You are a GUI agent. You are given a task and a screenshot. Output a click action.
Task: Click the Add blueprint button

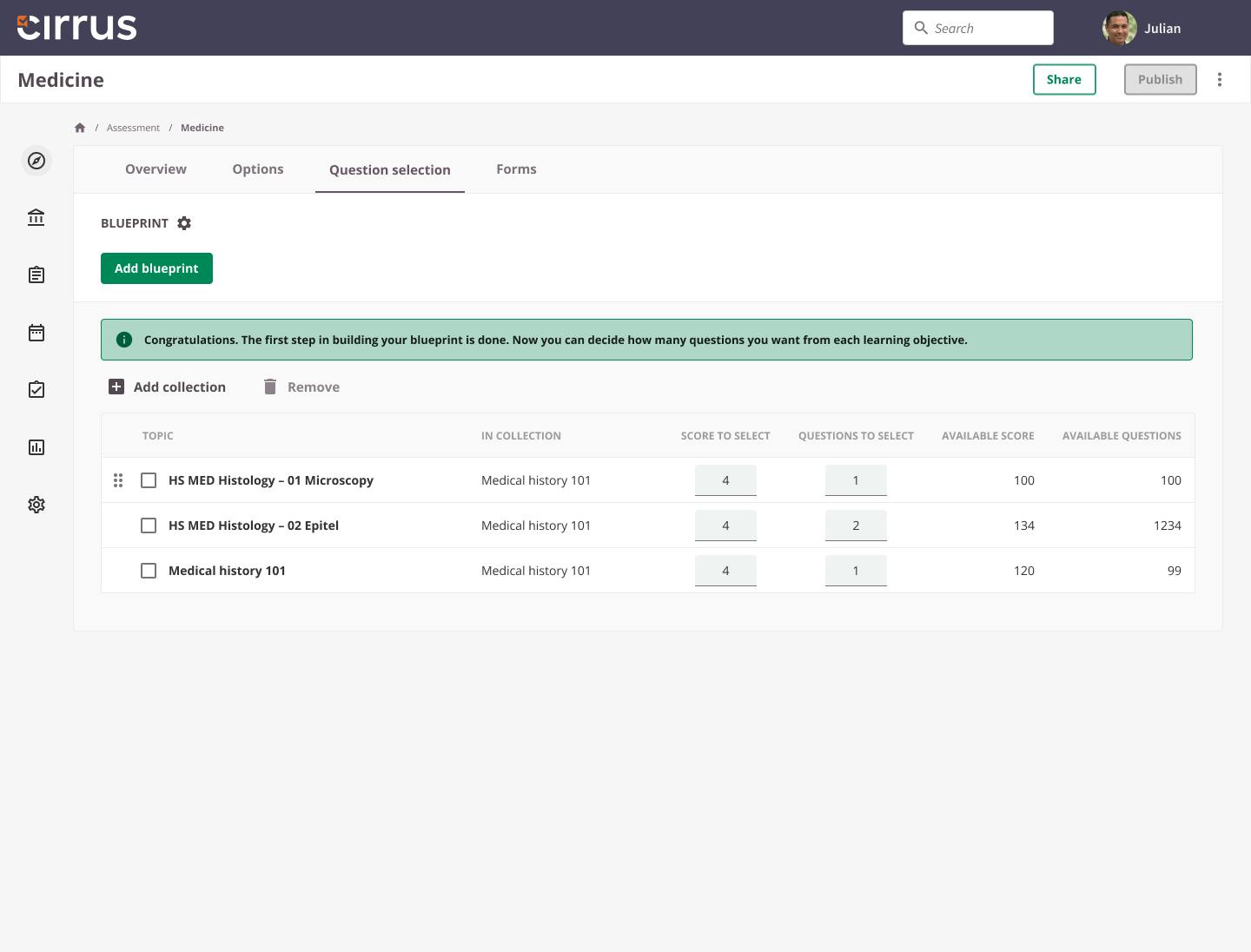[x=156, y=268]
